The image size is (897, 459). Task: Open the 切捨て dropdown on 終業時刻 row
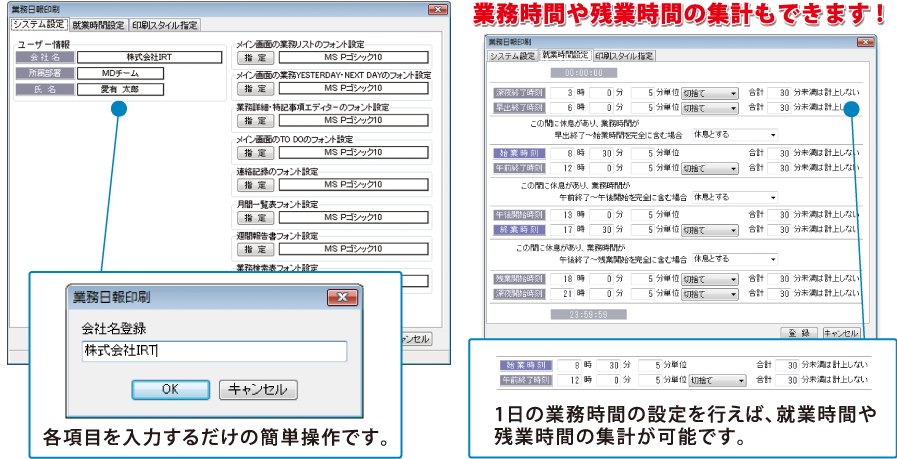coord(709,229)
